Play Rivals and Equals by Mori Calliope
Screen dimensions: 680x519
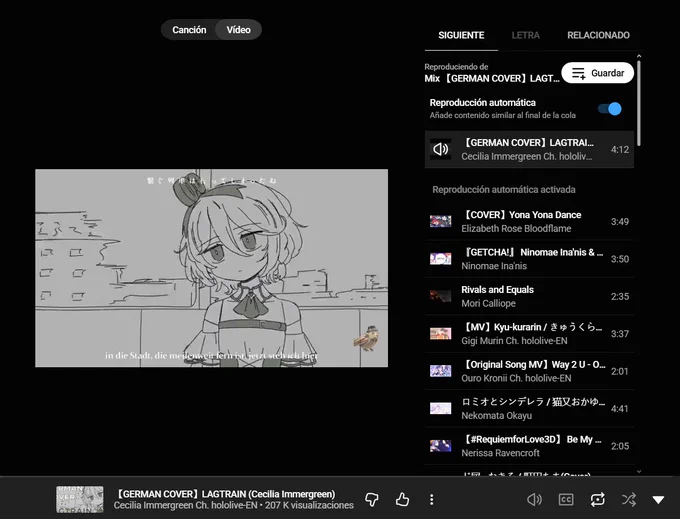click(x=529, y=297)
